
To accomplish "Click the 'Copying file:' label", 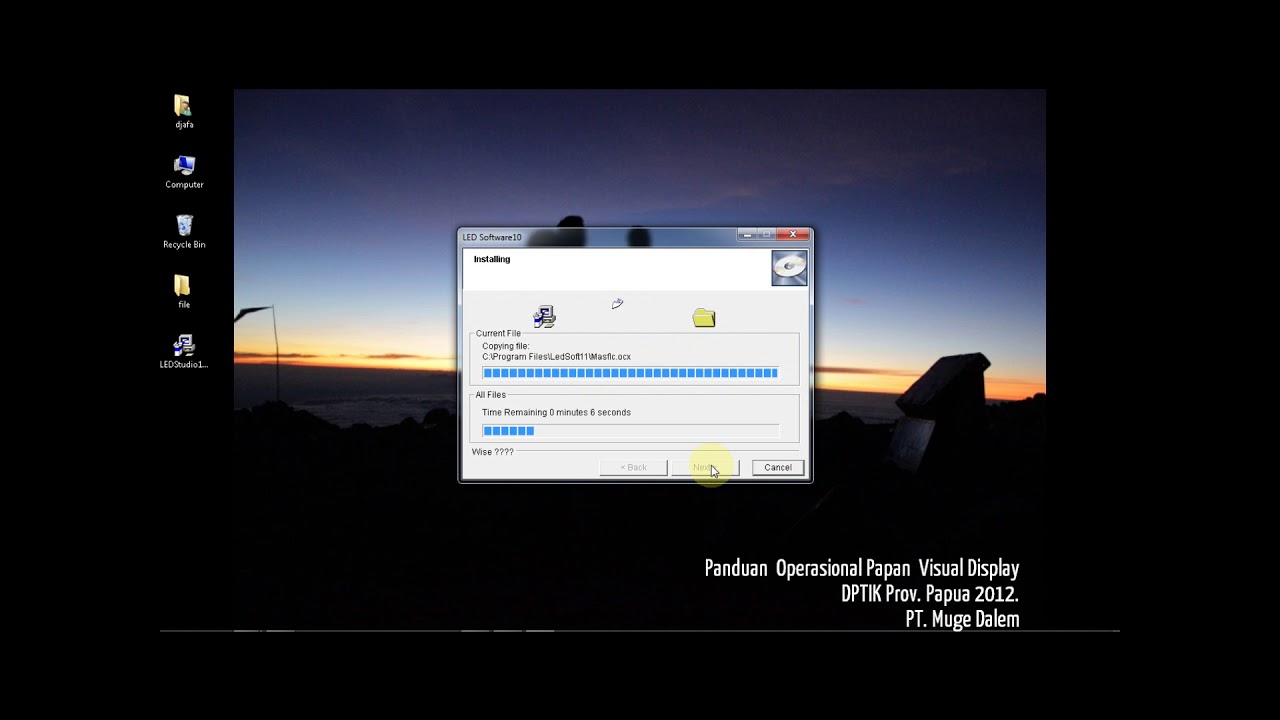I will (506, 346).
